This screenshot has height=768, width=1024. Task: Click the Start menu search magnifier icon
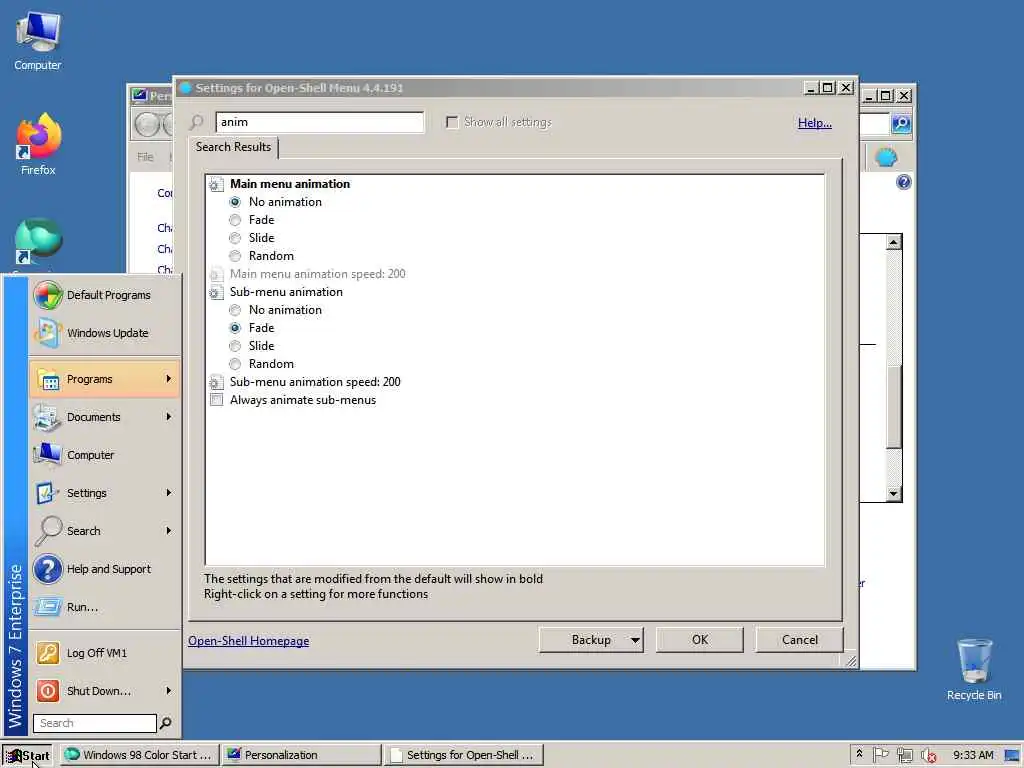point(166,723)
